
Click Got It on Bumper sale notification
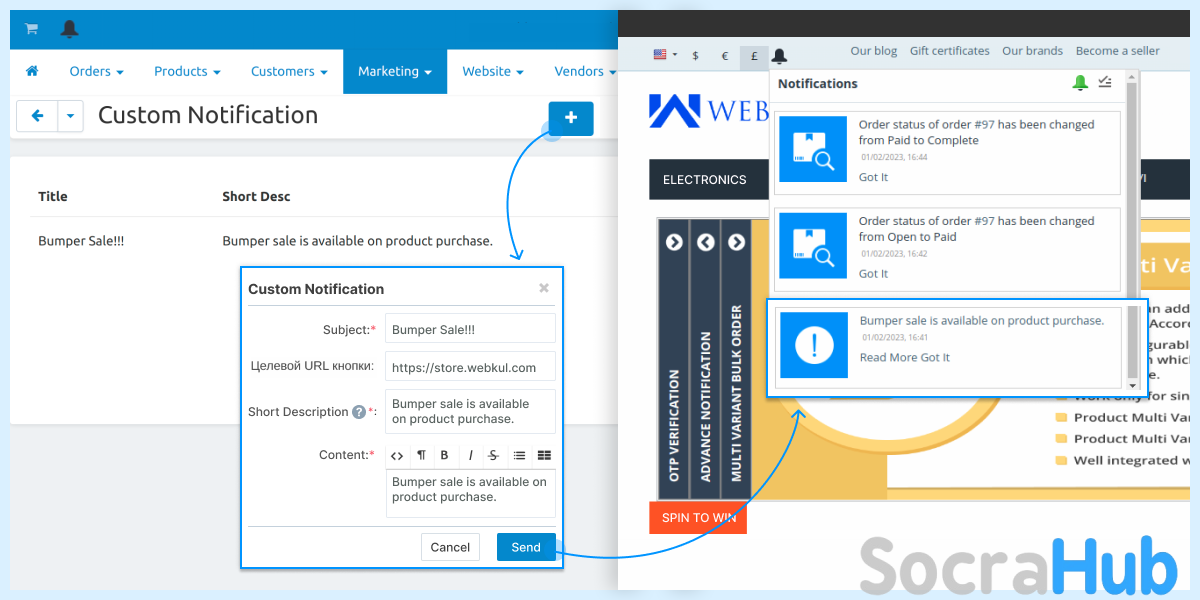pyautogui.click(x=935, y=357)
